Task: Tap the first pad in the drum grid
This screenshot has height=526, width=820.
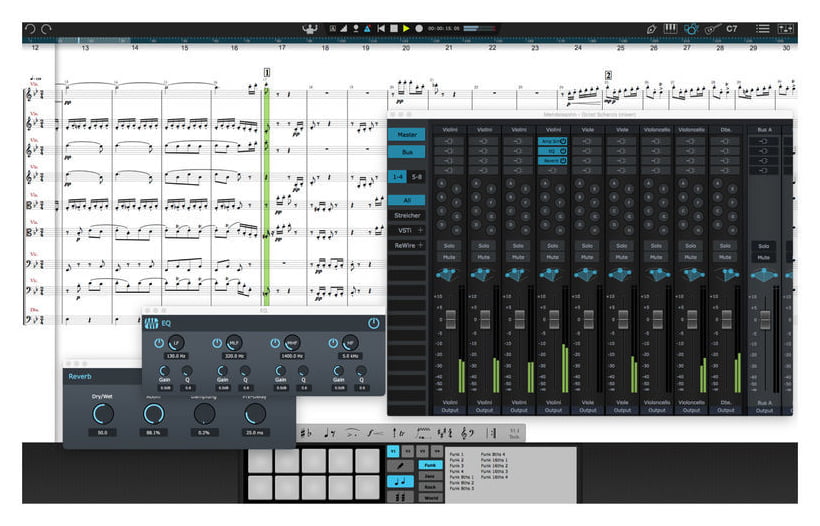Action: (260, 461)
